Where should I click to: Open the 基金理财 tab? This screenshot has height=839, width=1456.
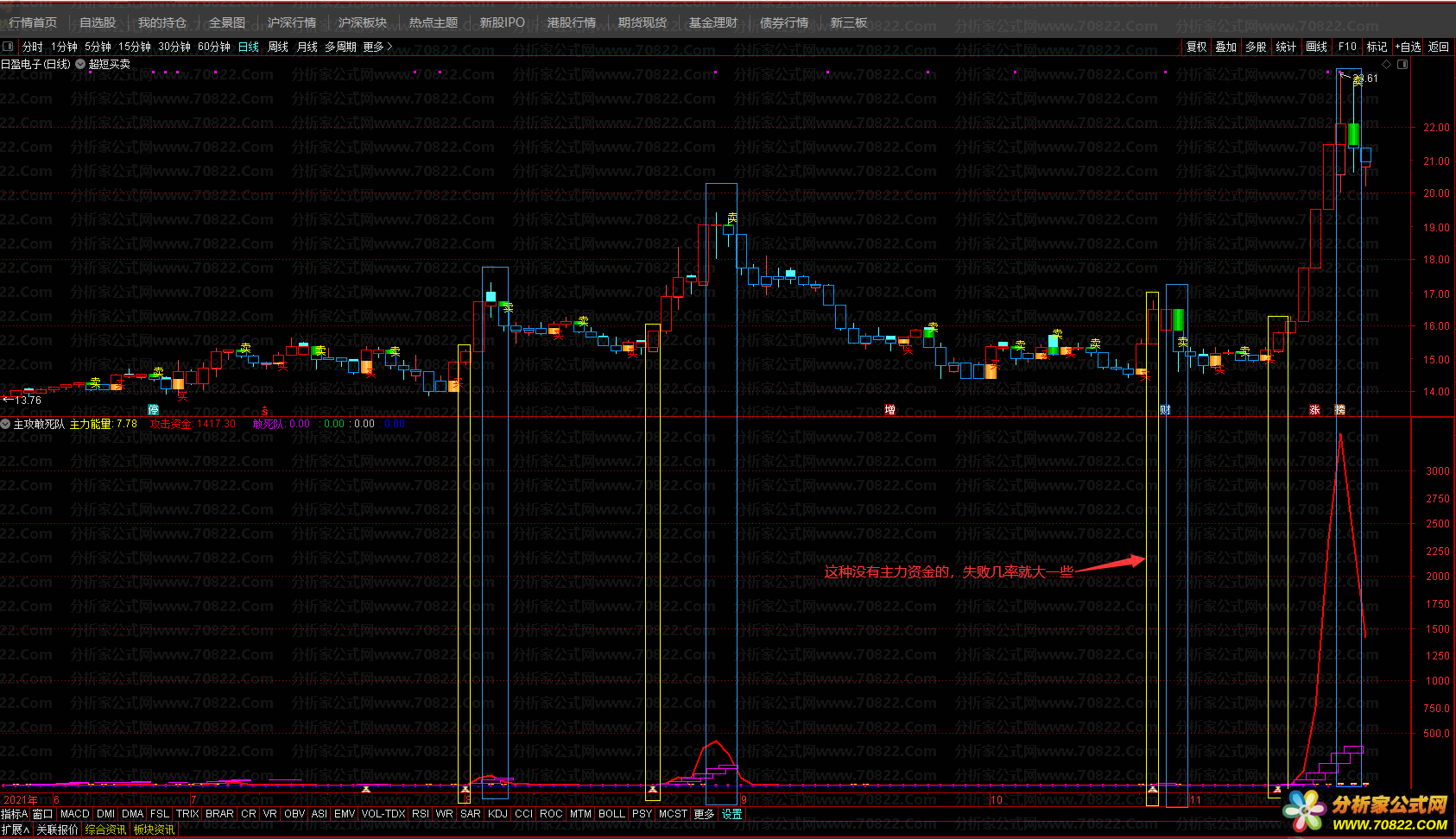click(x=713, y=22)
